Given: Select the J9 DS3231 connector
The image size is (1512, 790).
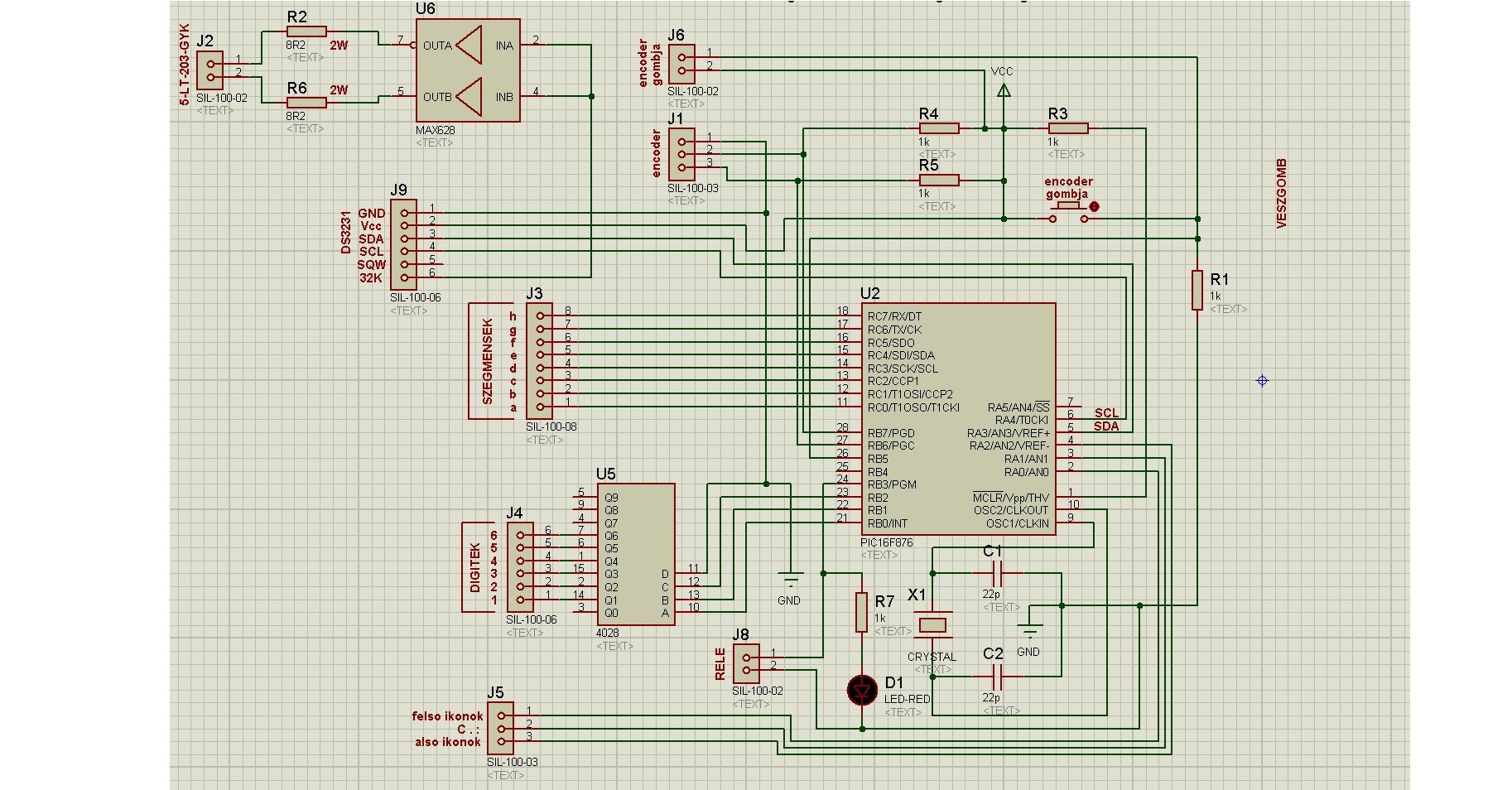Looking at the screenshot, I should coord(403,244).
